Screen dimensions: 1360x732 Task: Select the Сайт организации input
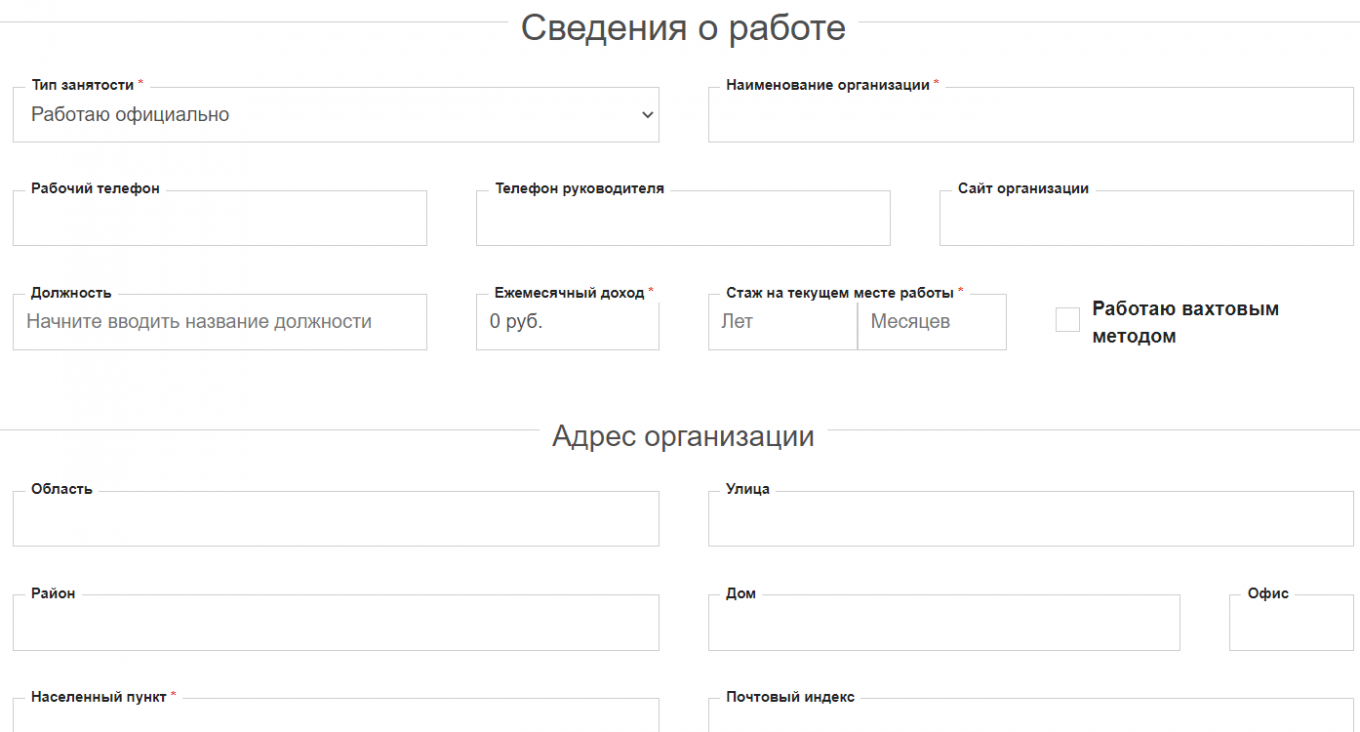point(1145,219)
